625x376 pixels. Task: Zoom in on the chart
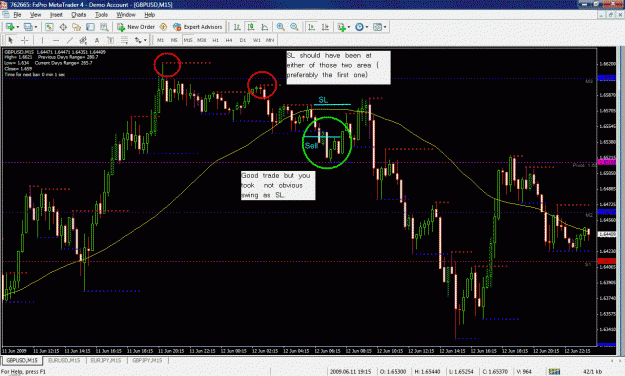[x=281, y=27]
